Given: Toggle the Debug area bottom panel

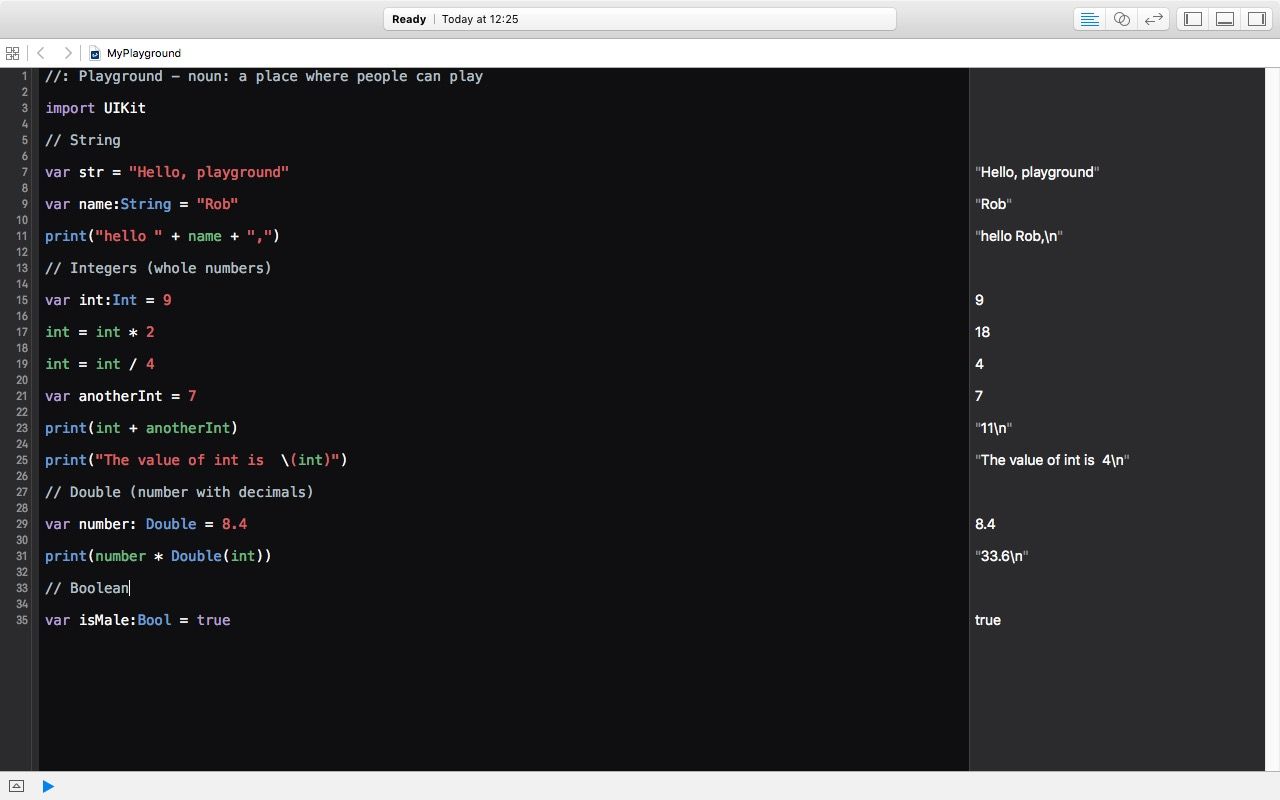Looking at the screenshot, I should (1225, 19).
